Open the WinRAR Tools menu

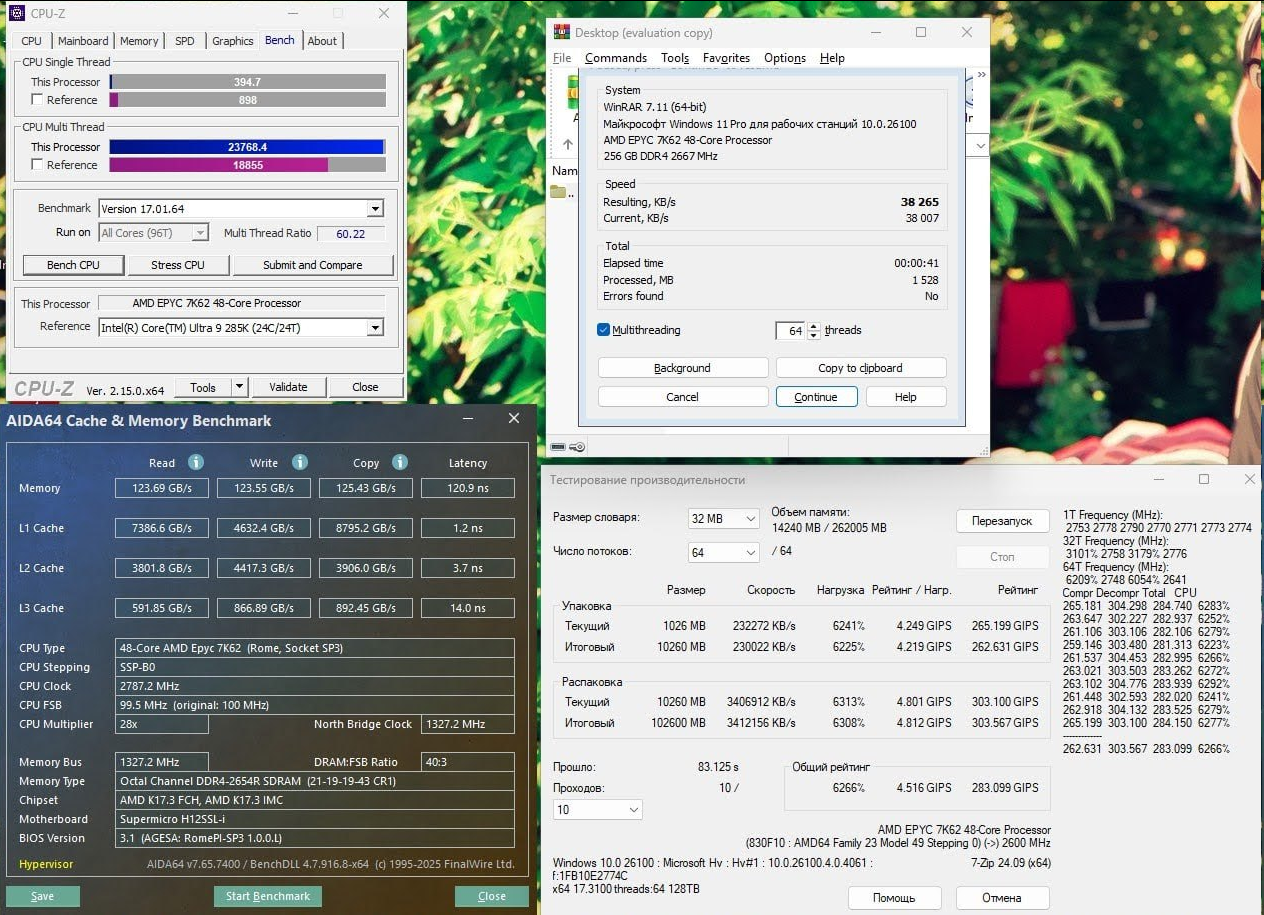tap(675, 58)
